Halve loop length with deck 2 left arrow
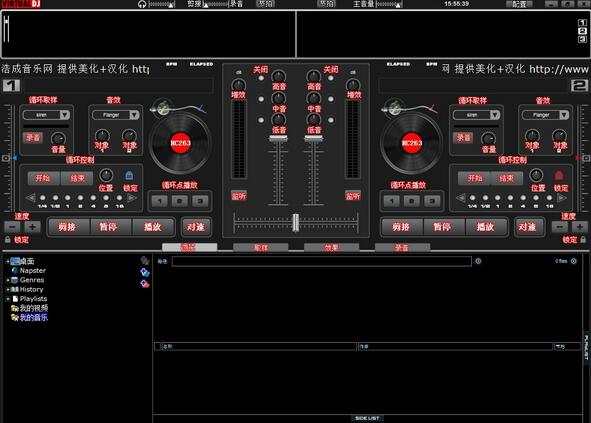The height and width of the screenshot is (423, 591). [461, 198]
